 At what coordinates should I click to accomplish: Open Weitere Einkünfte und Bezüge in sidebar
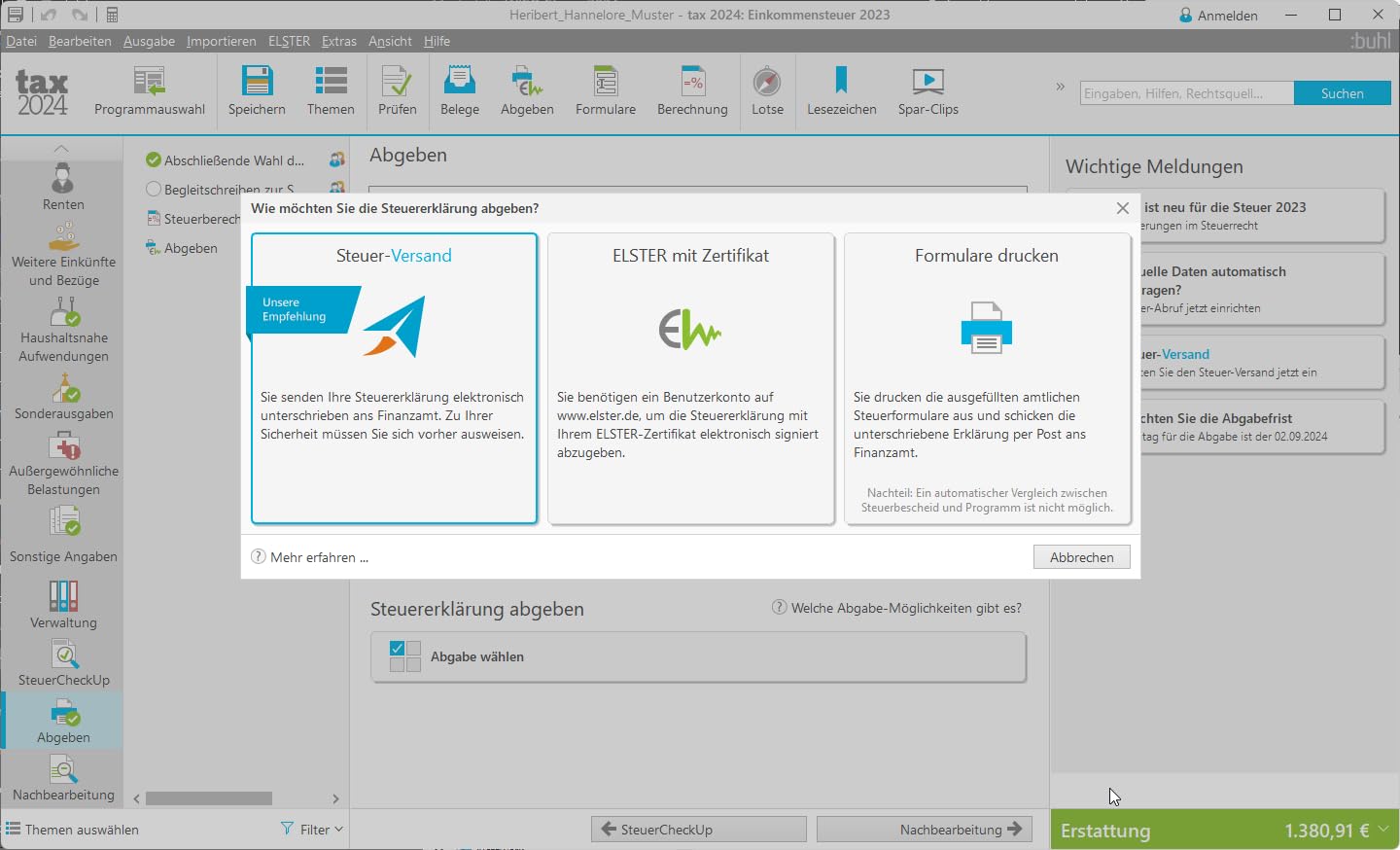coord(63,256)
